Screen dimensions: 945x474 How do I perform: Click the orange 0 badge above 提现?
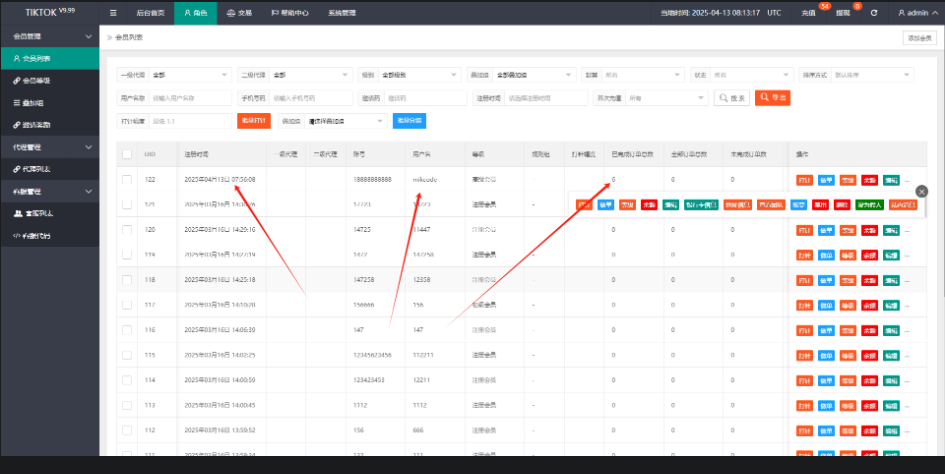[x=857, y=7]
